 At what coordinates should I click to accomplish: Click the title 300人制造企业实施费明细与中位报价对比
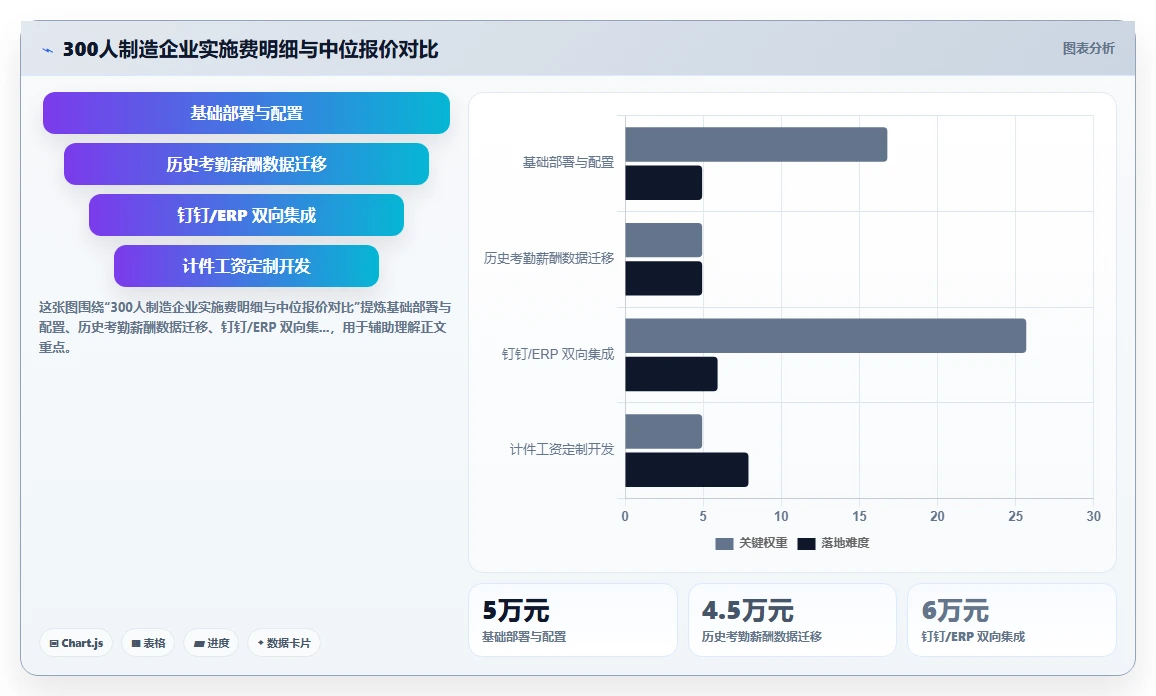(251, 49)
